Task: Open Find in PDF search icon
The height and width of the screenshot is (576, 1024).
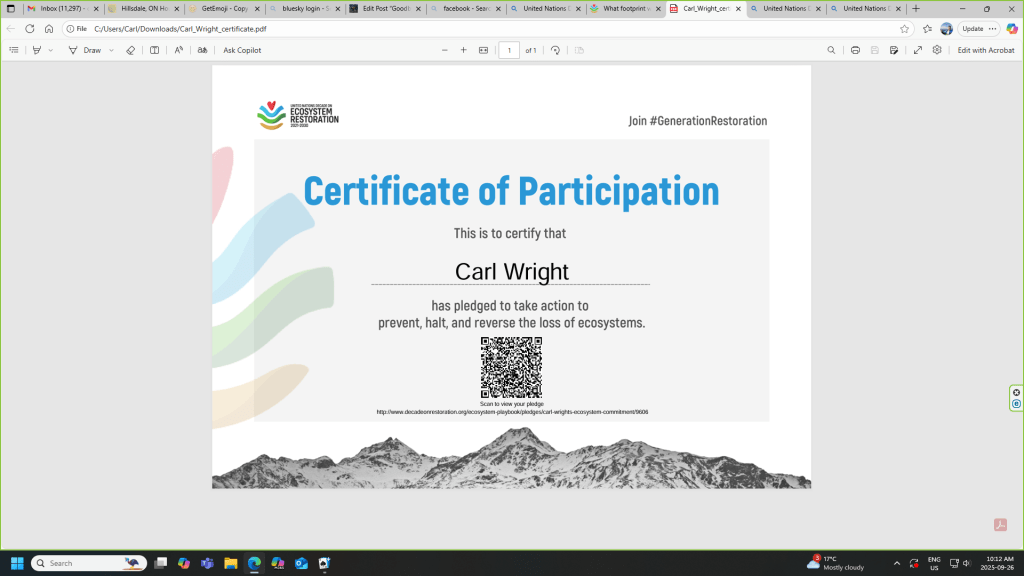Action: (831, 50)
